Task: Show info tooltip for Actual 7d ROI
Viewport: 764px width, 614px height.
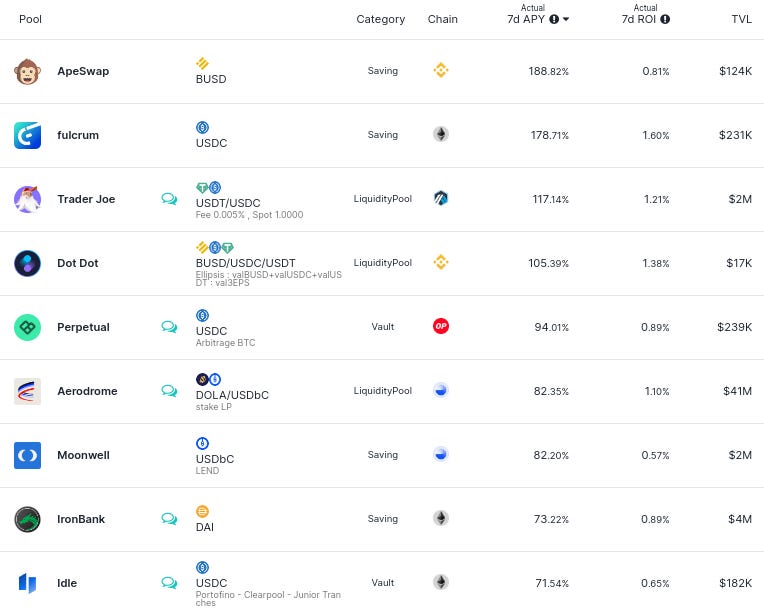Action: coord(665,19)
